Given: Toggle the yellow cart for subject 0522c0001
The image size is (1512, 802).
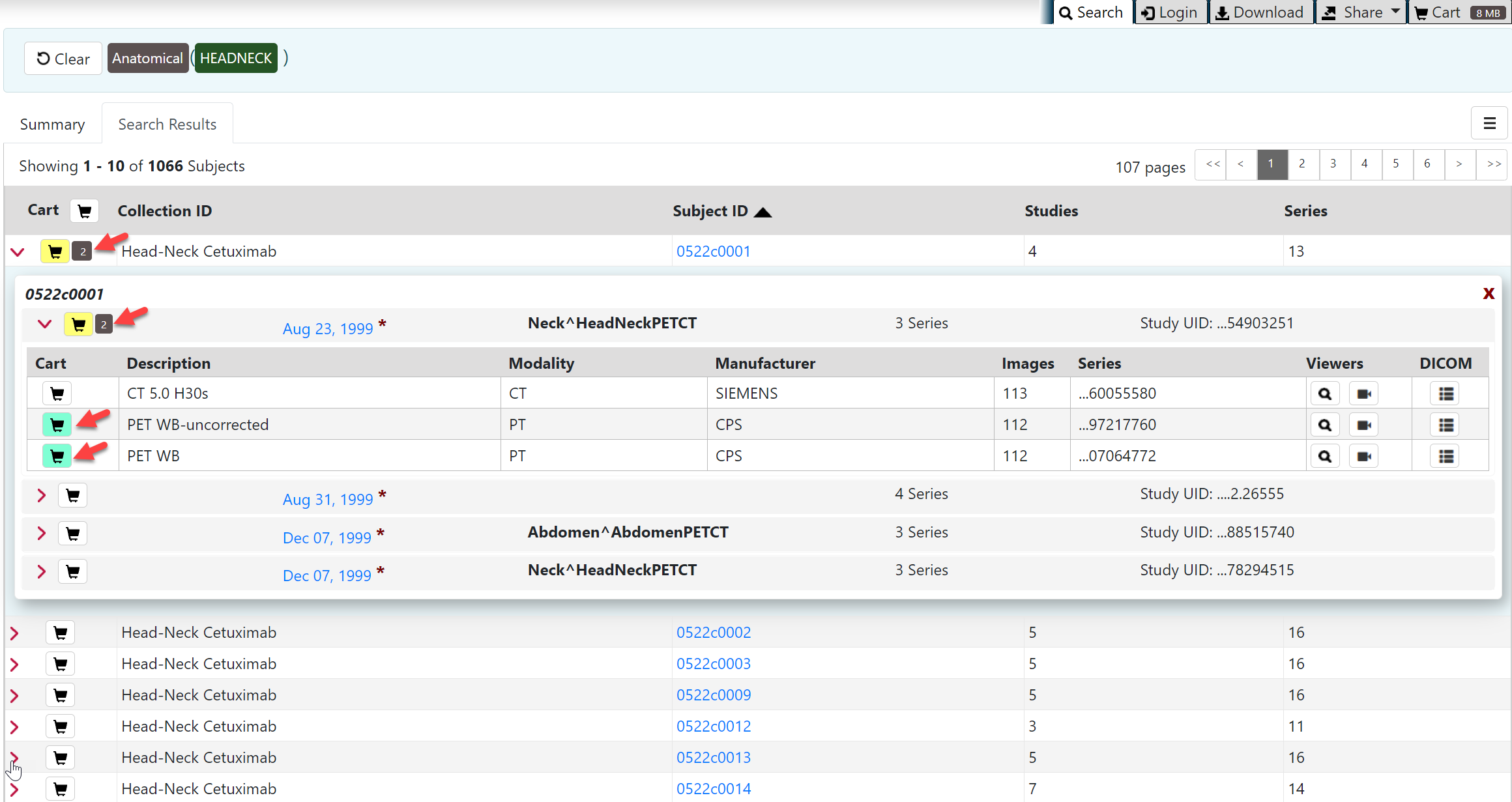Looking at the screenshot, I should 55,251.
